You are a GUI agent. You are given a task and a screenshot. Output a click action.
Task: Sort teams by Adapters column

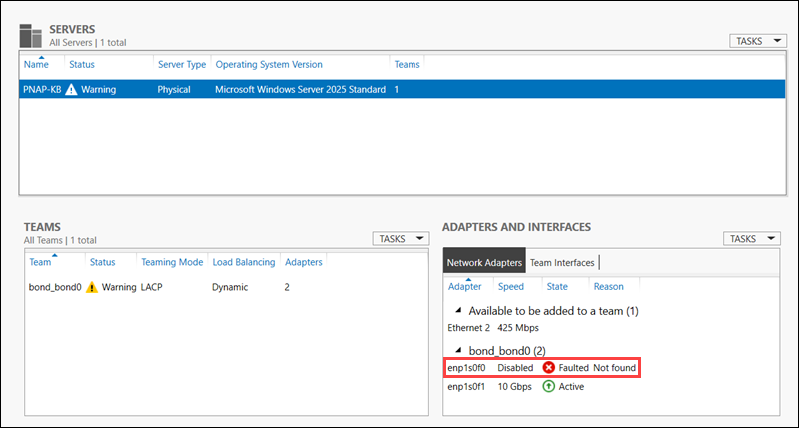304,262
